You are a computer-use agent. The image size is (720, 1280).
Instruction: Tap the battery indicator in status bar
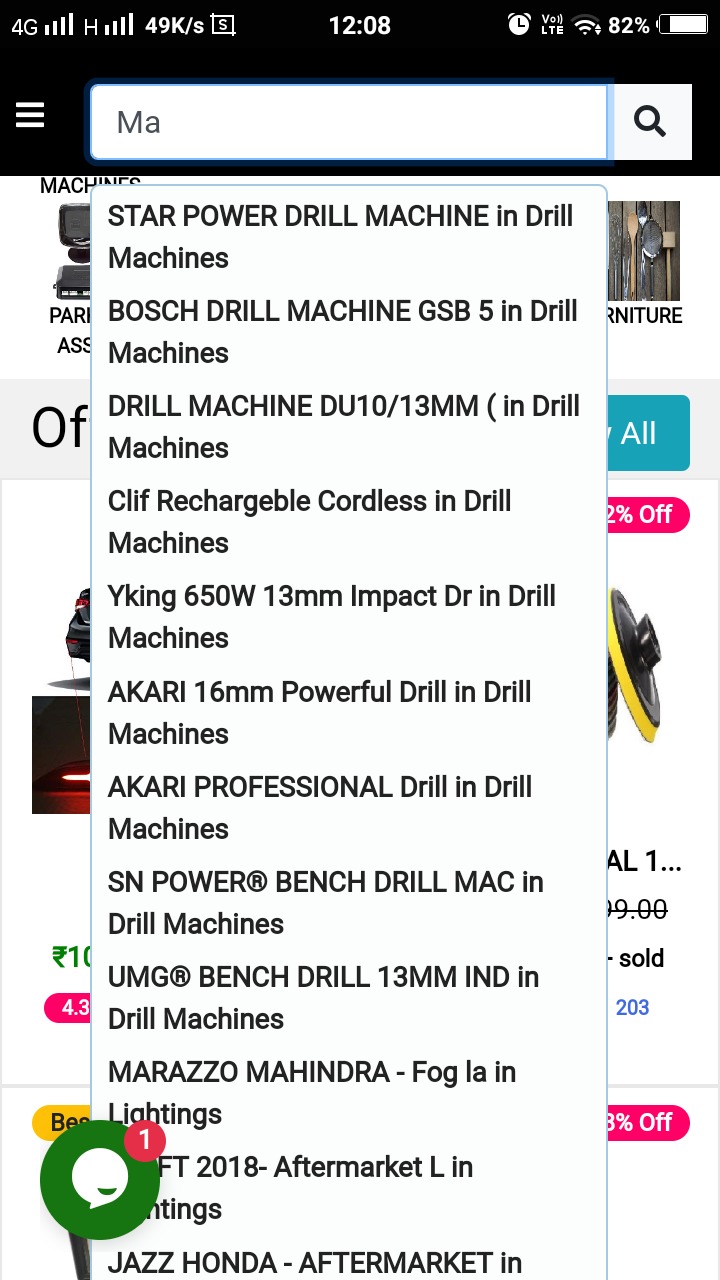click(683, 25)
